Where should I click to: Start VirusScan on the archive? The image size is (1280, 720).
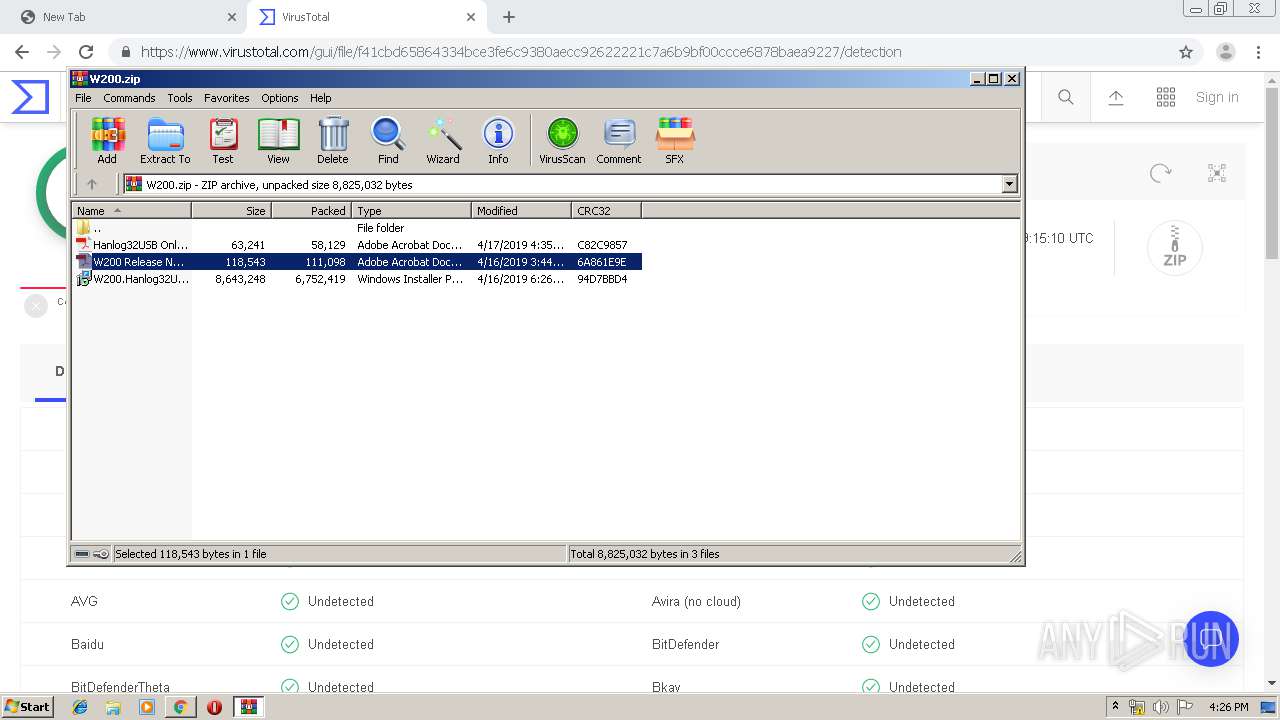pyautogui.click(x=562, y=140)
